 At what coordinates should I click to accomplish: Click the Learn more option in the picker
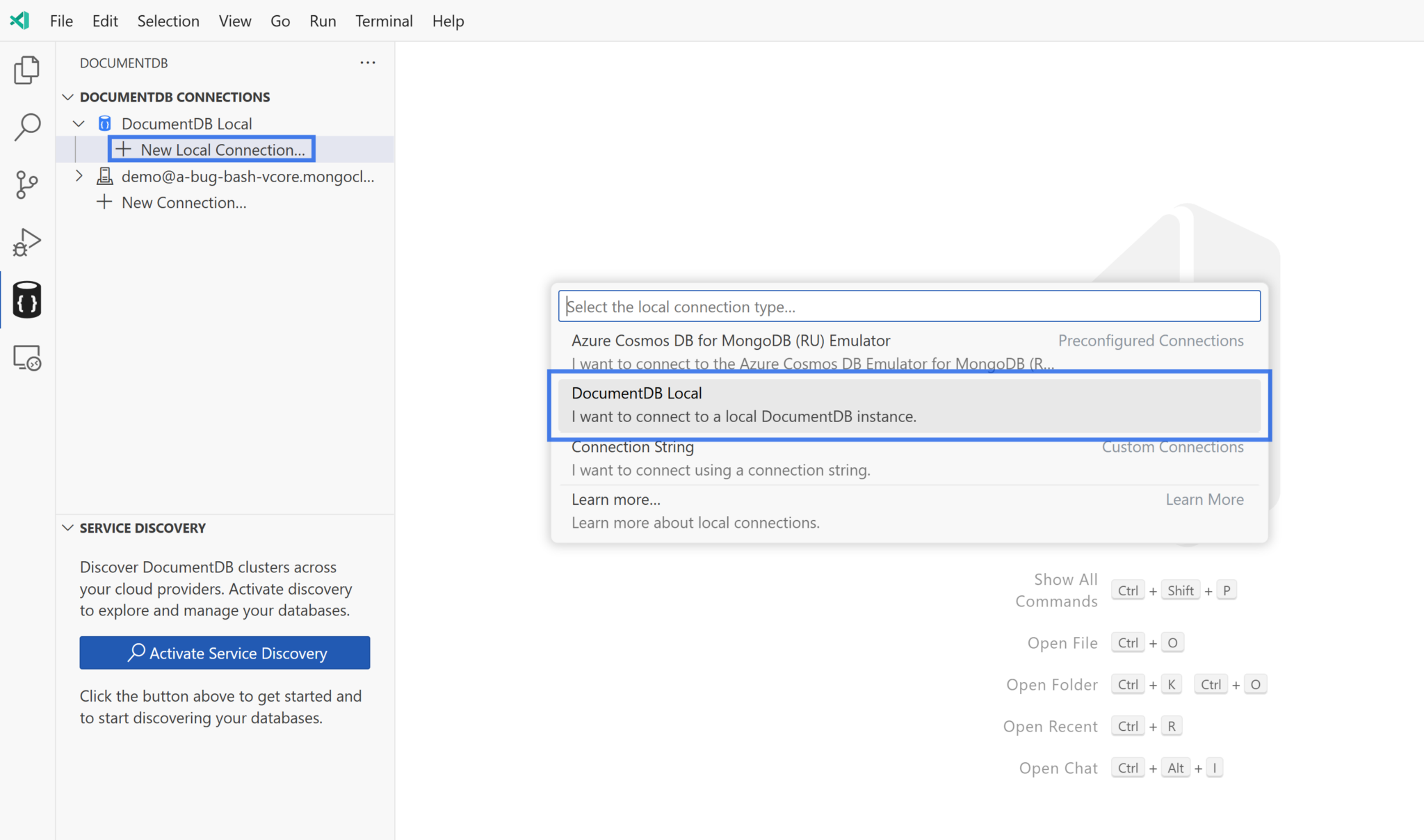616,499
